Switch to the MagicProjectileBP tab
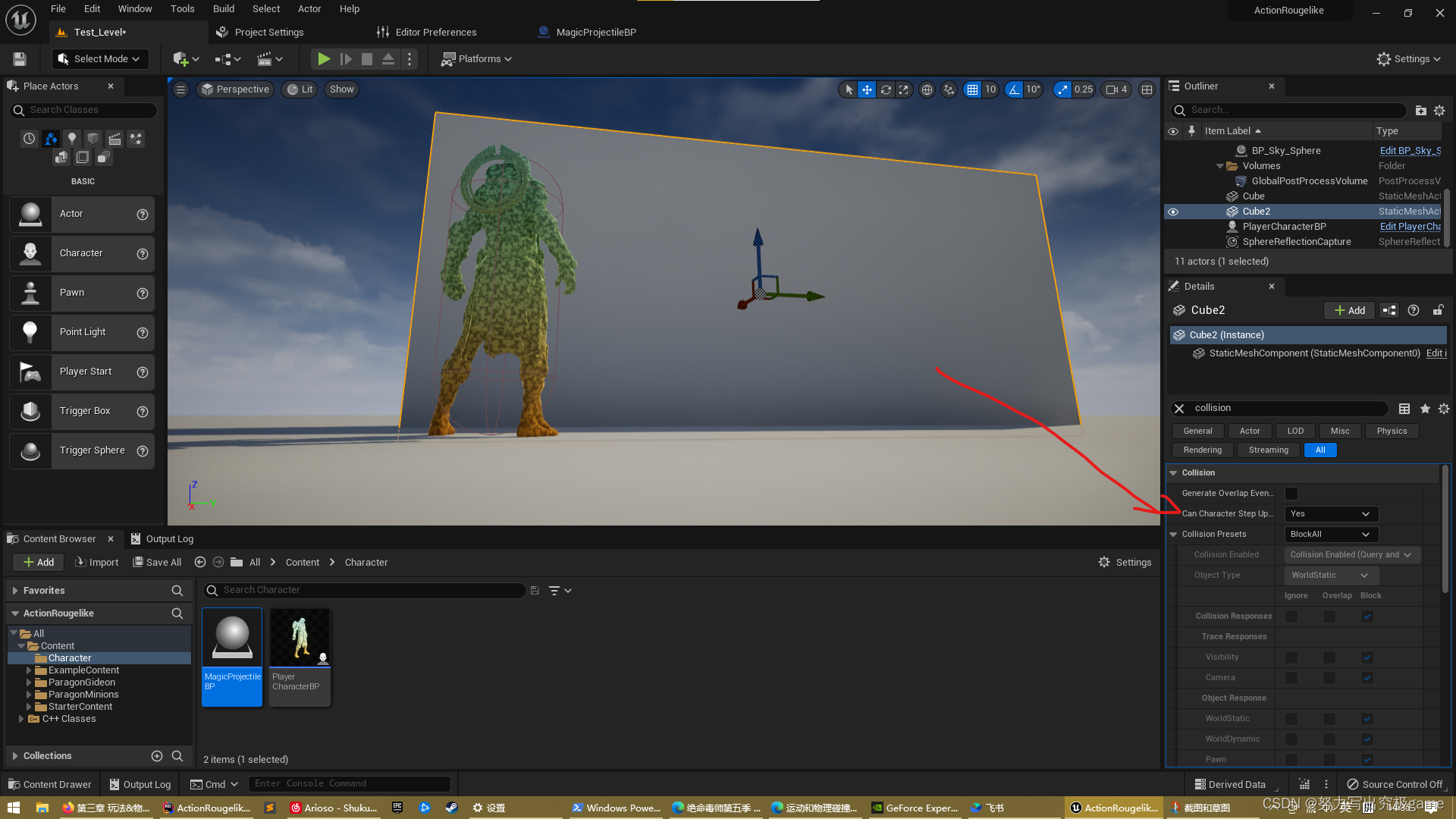The height and width of the screenshot is (819, 1456). point(587,33)
